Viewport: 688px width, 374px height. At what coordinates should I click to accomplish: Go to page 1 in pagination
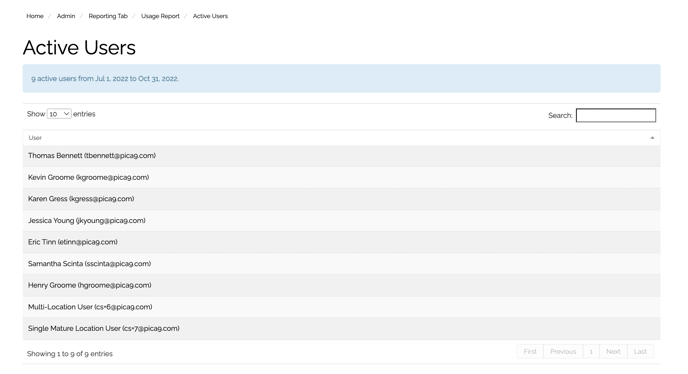point(591,352)
